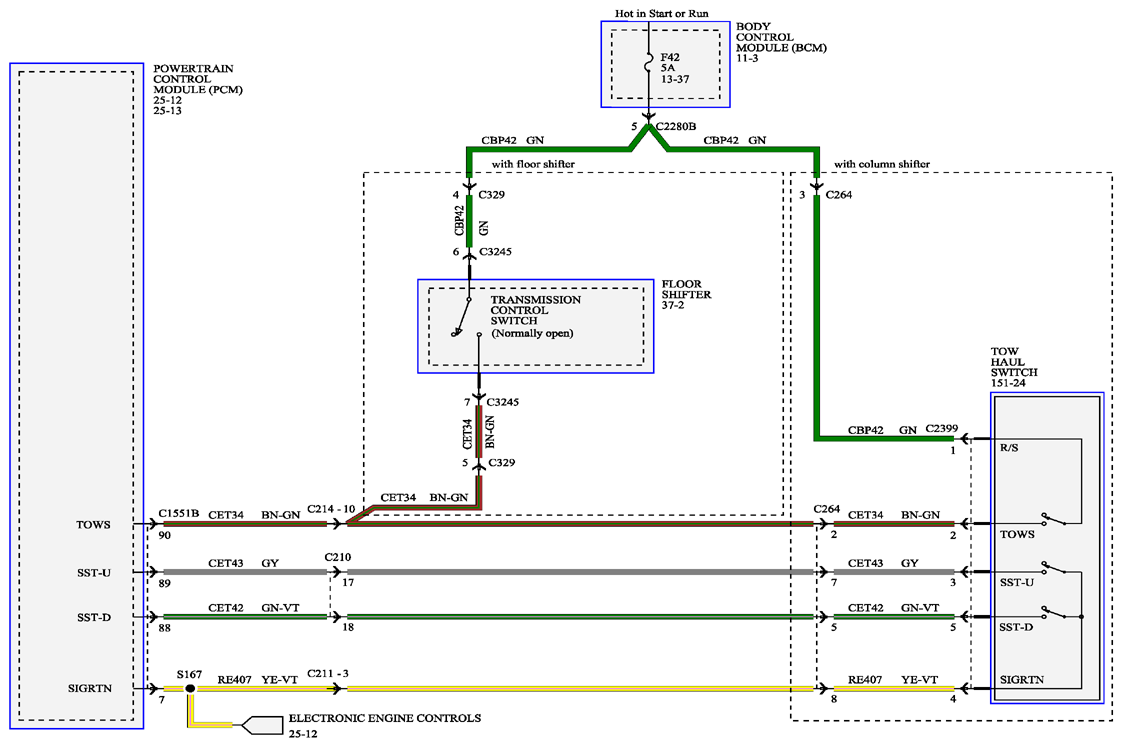Click PCM pin number 89
Viewport: 1123px width, 747px height.
coord(165,584)
